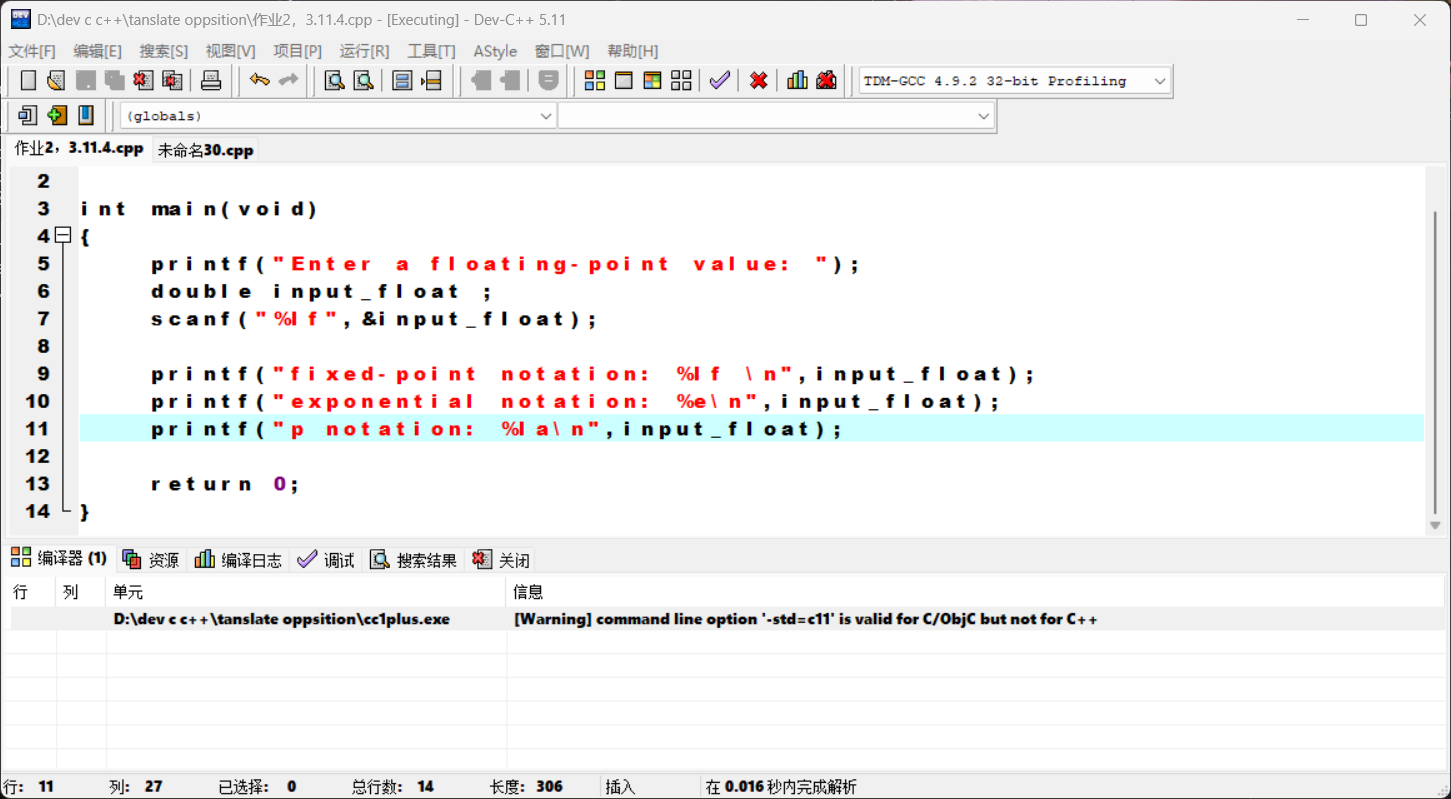Stop execution with the red X icon
The image size is (1451, 799).
tap(759, 81)
